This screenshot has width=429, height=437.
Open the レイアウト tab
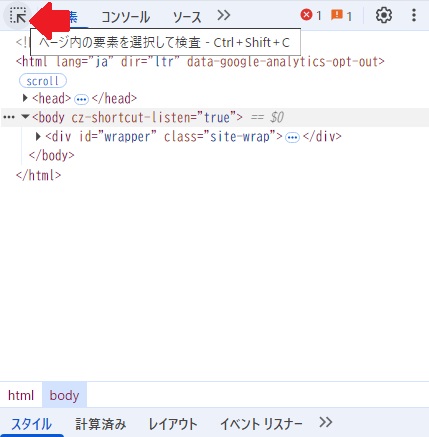173,424
